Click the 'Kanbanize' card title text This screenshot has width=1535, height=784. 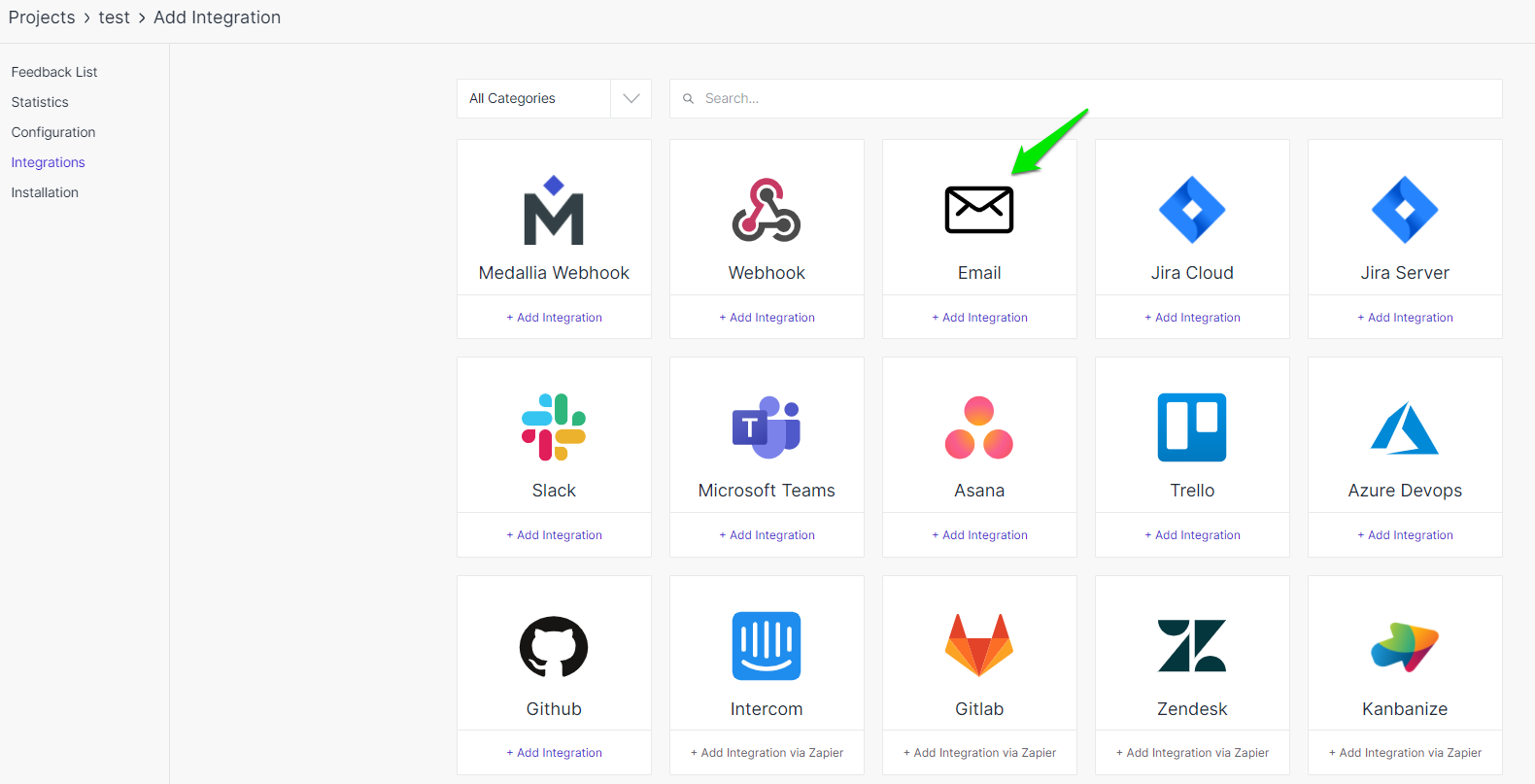coord(1405,709)
